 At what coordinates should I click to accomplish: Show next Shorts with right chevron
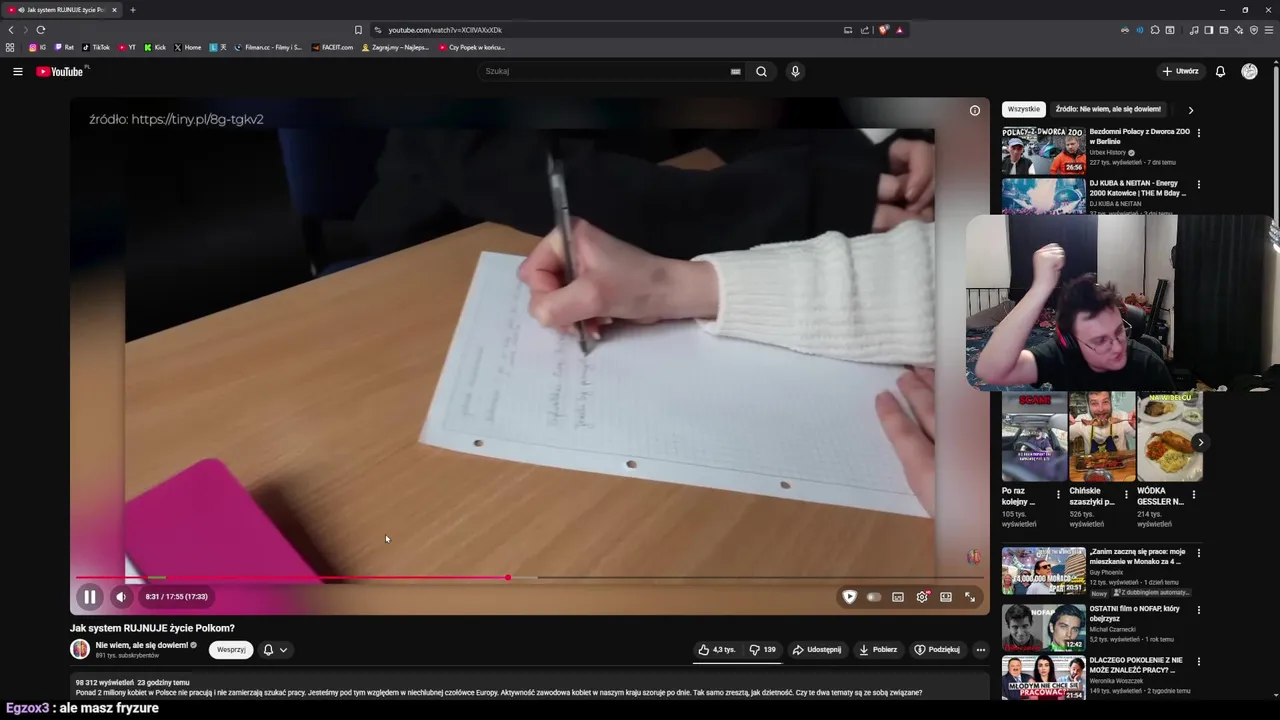click(x=1200, y=442)
